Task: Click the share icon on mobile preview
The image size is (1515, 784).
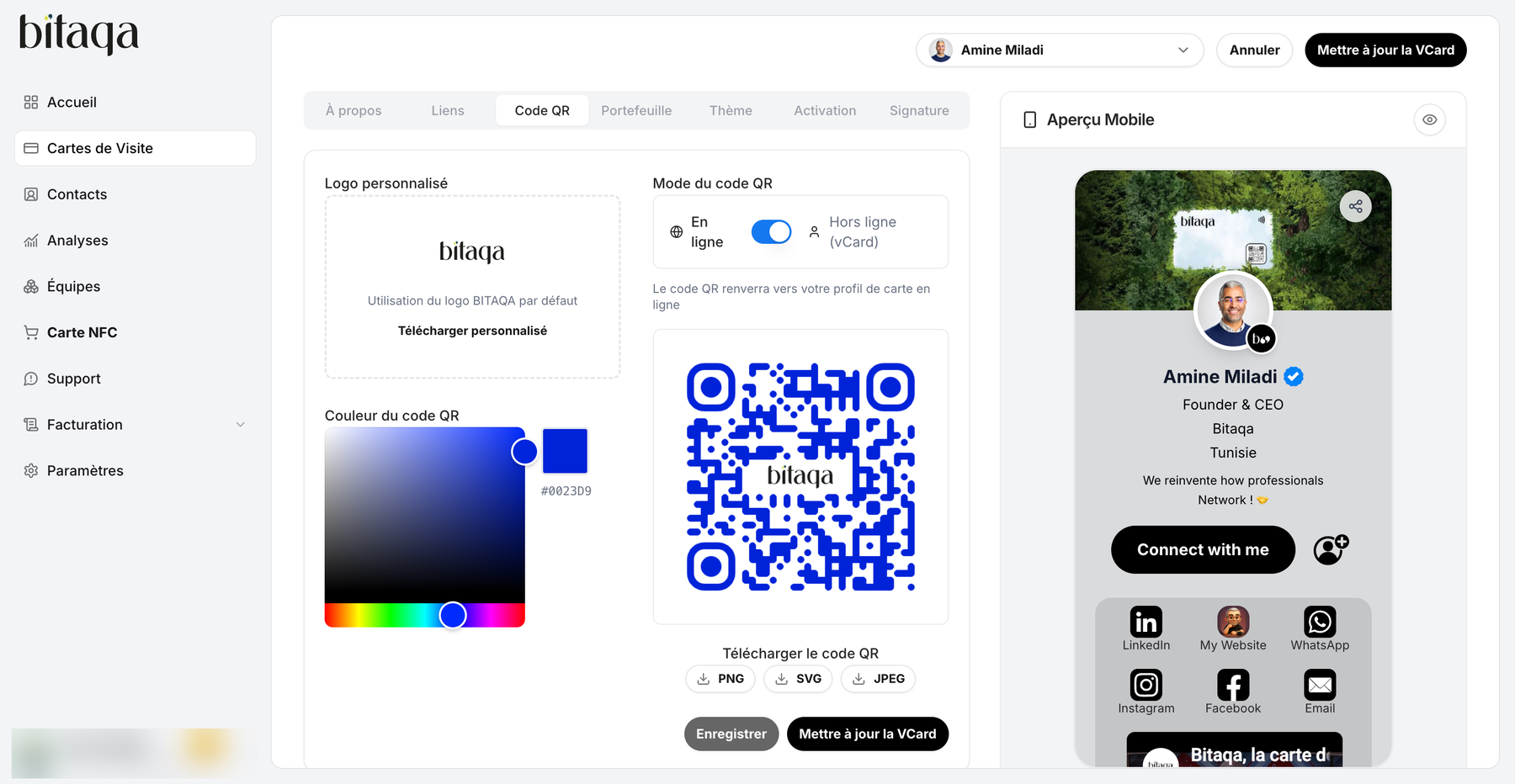Action: pos(1355,206)
